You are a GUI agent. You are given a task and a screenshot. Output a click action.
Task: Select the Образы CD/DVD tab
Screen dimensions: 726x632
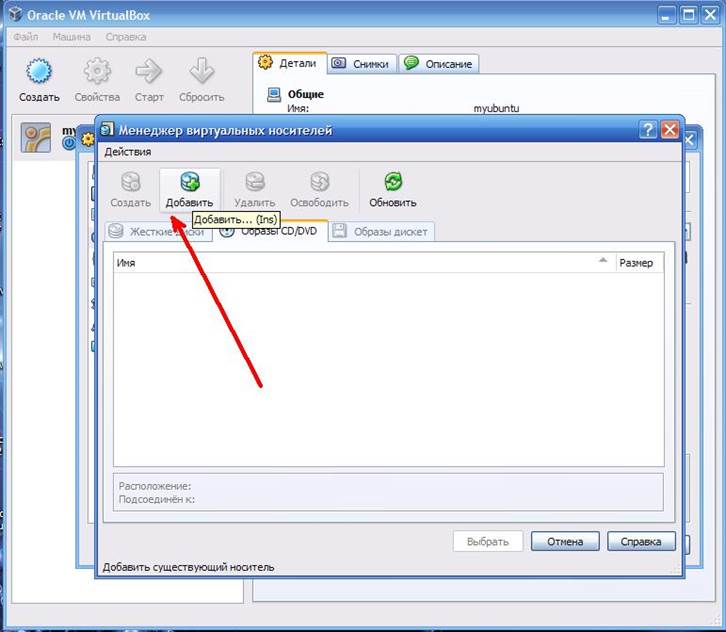pyautogui.click(x=270, y=230)
